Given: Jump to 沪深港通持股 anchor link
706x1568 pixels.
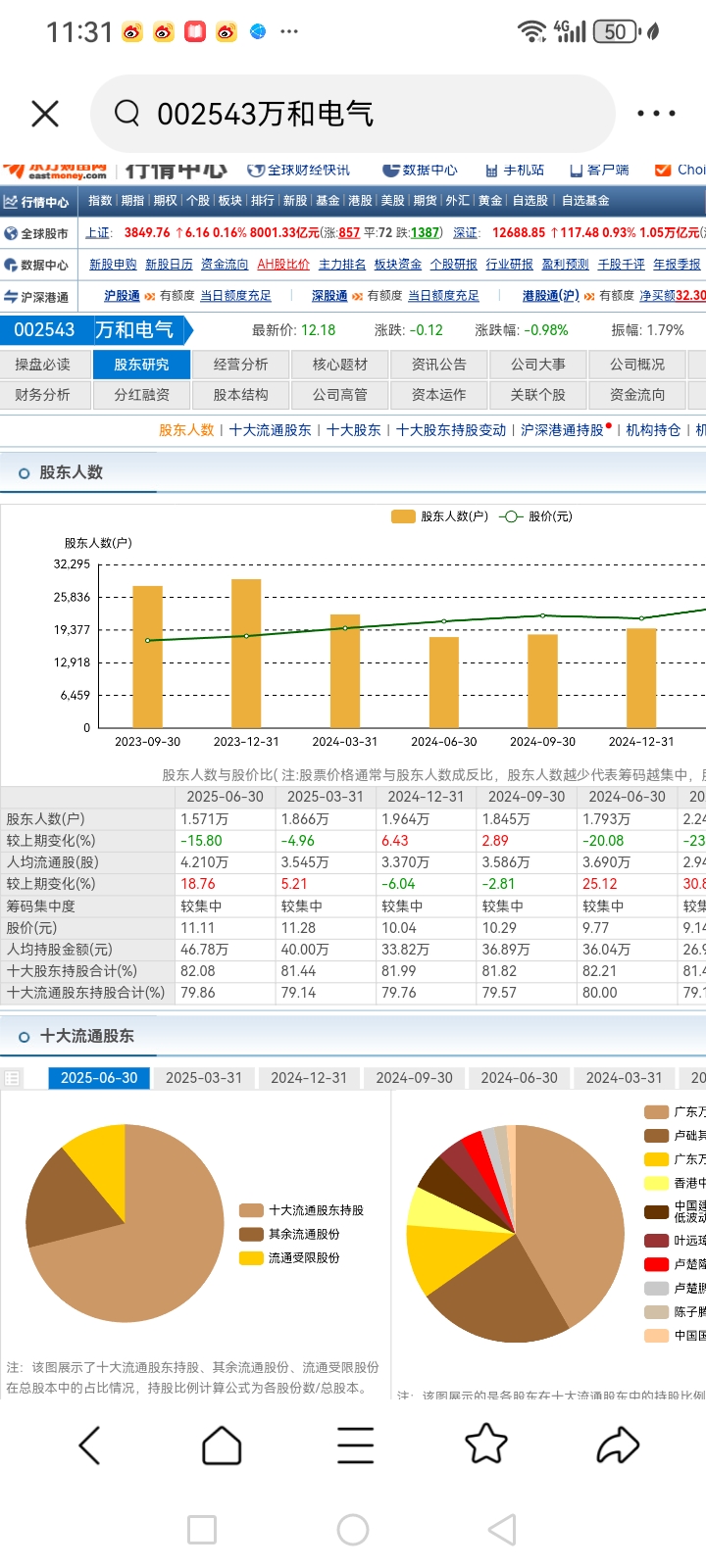Looking at the screenshot, I should (562, 430).
